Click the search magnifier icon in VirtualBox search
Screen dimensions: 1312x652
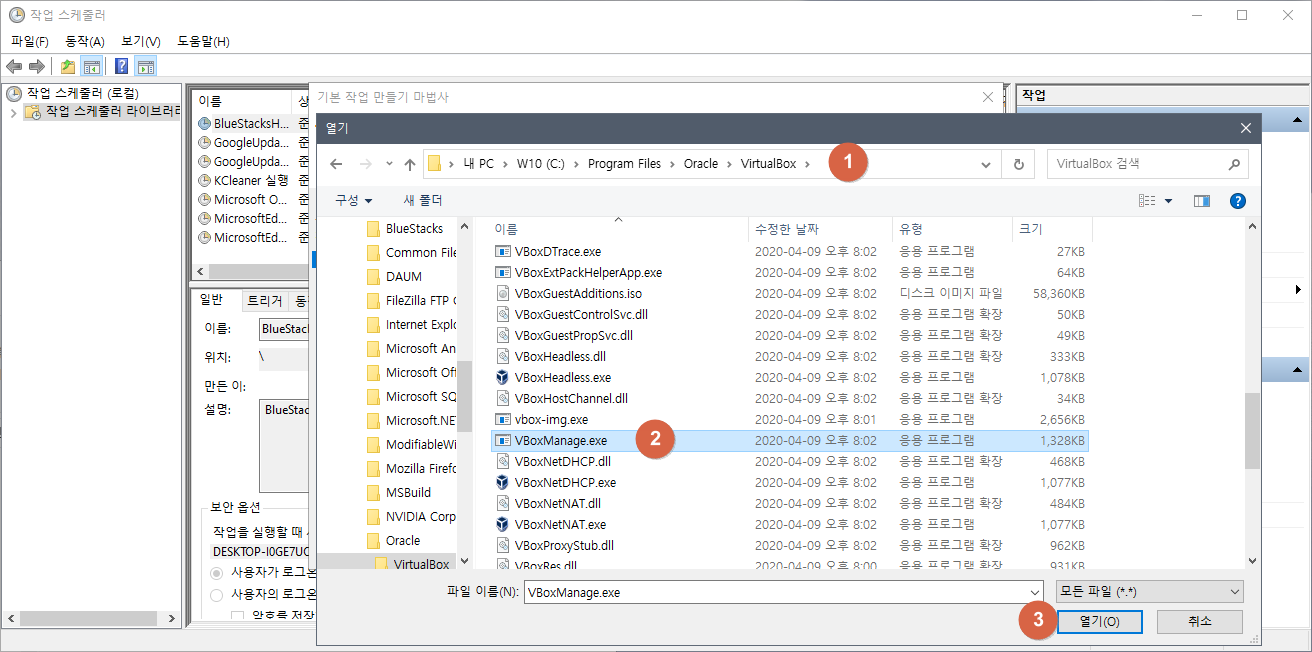pyautogui.click(x=1233, y=164)
